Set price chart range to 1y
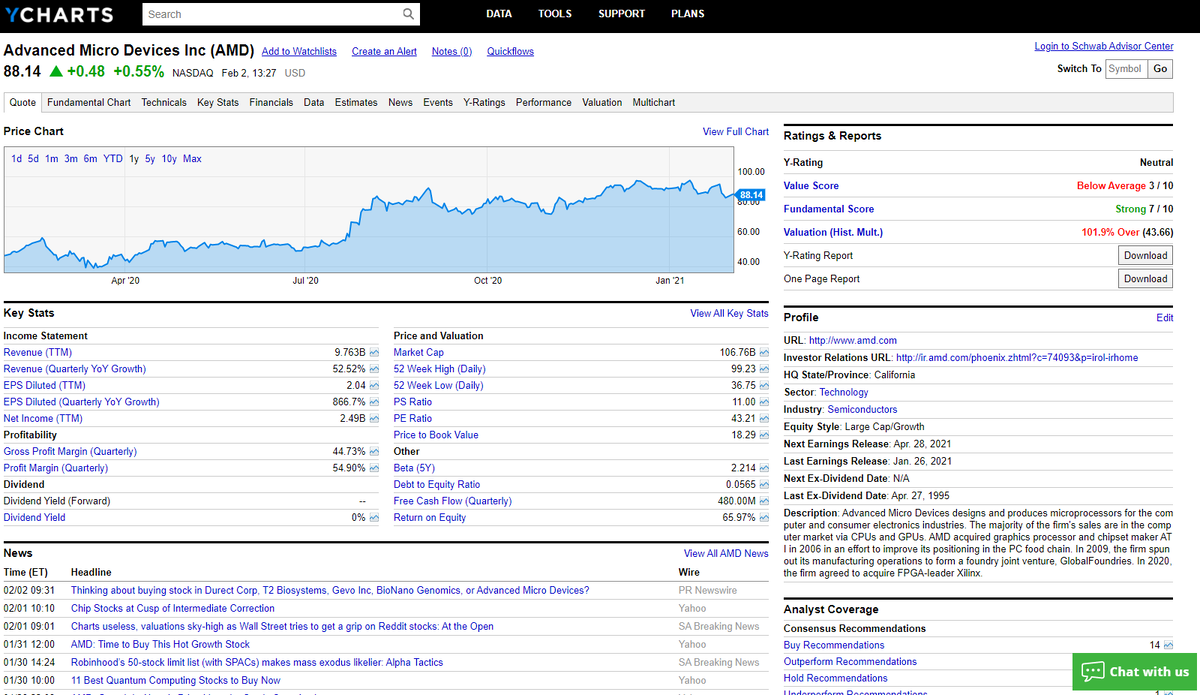Viewport: 1200px width, 695px height. click(x=134, y=159)
